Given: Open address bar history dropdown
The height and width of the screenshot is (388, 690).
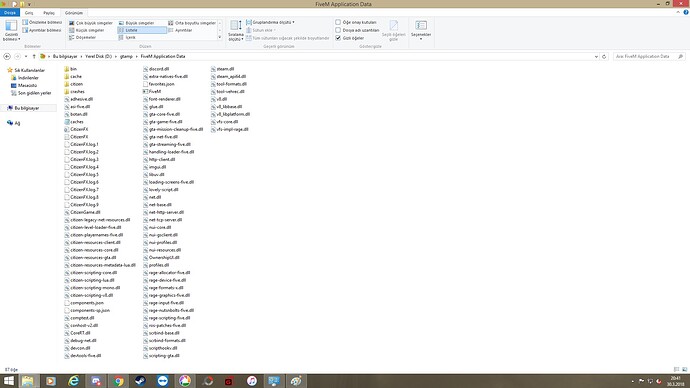Looking at the screenshot, I should (x=596, y=57).
